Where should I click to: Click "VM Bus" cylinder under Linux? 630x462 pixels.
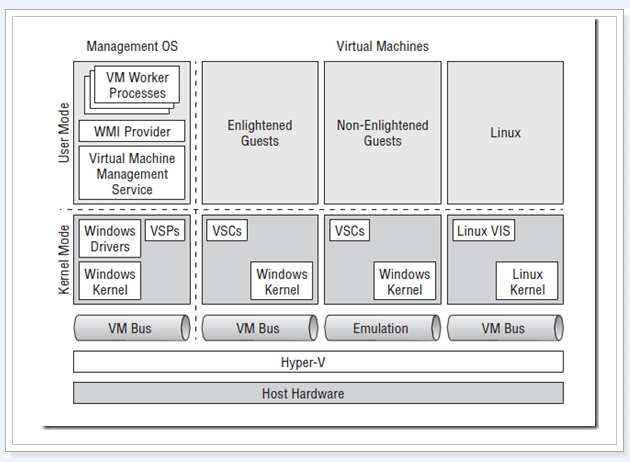pyautogui.click(x=505, y=328)
